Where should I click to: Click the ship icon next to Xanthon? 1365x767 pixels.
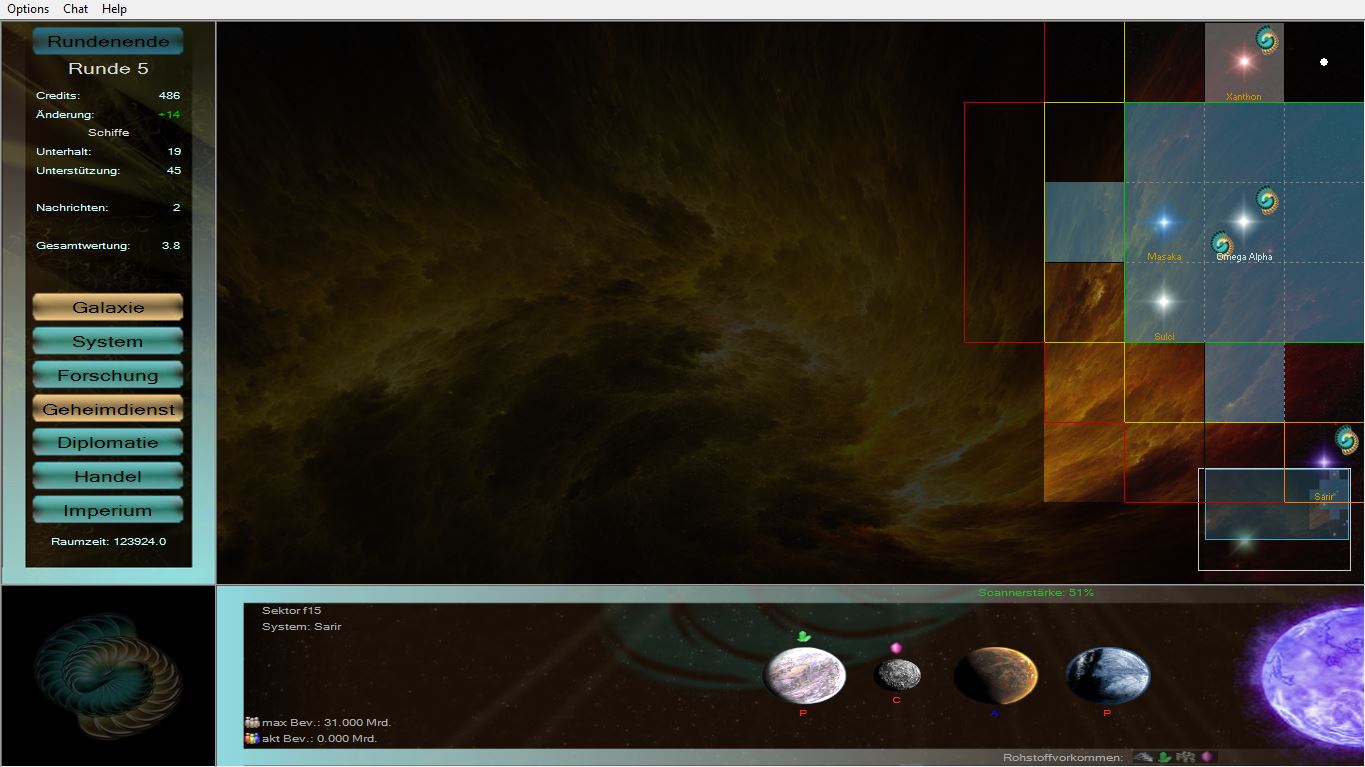pos(1267,41)
